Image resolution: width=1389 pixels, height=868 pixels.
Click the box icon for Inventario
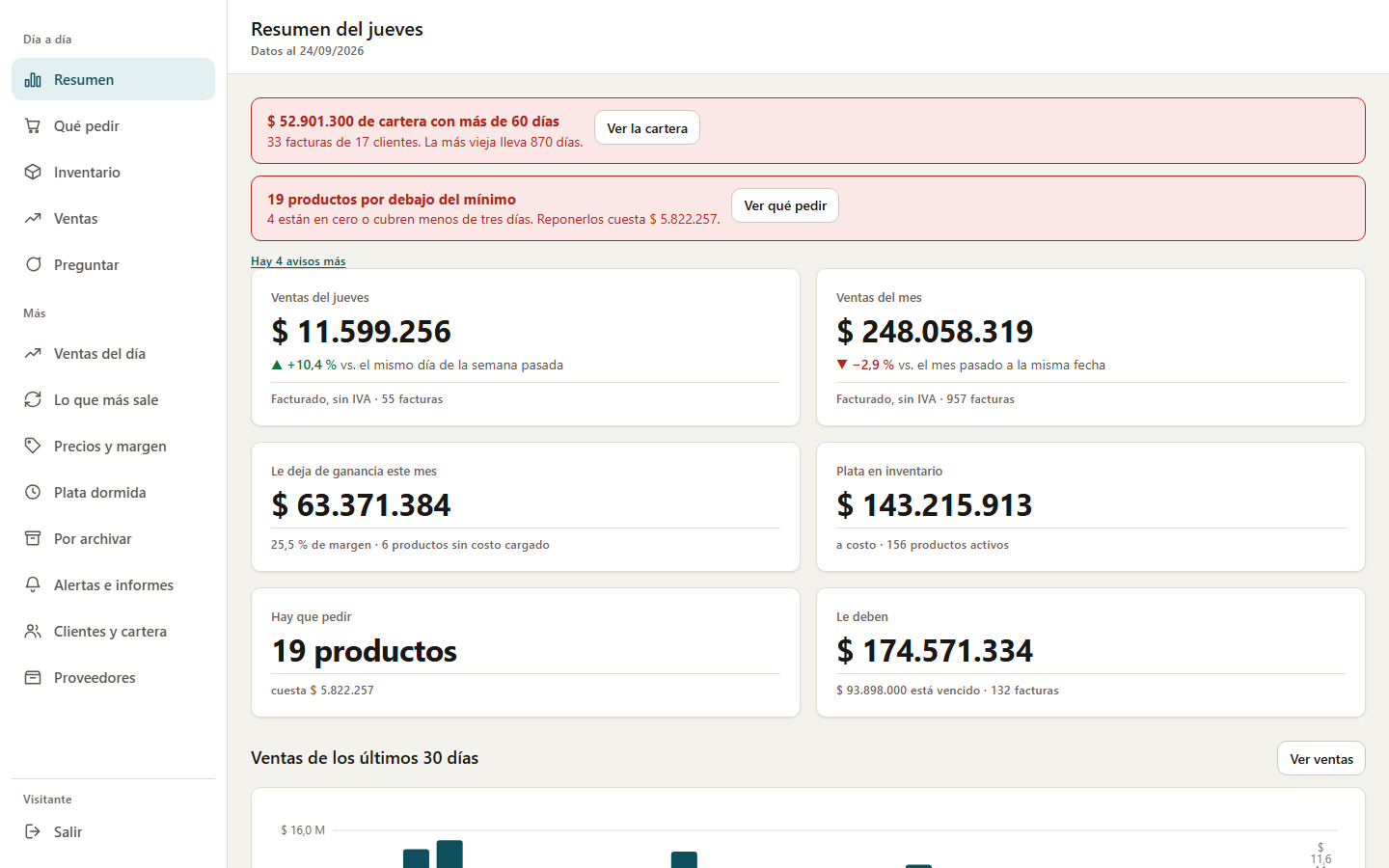(x=33, y=173)
